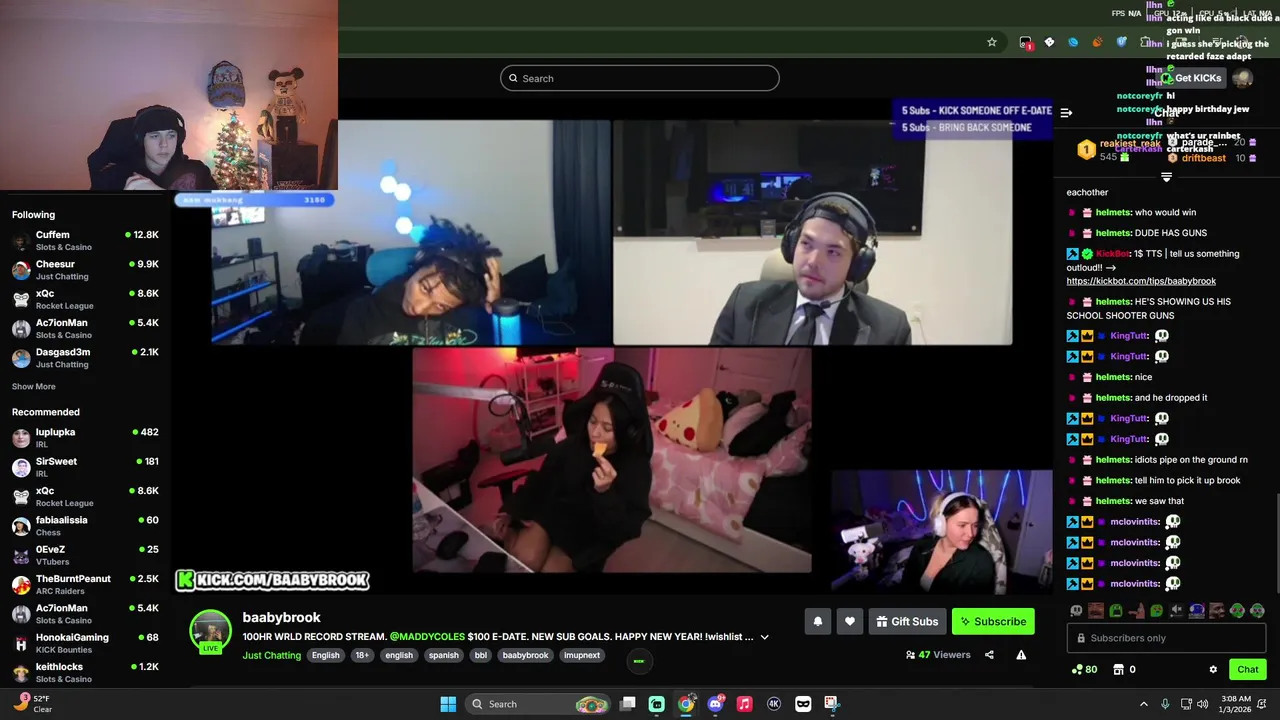
Task: Select the 18+ stream tag
Action: pyautogui.click(x=362, y=655)
